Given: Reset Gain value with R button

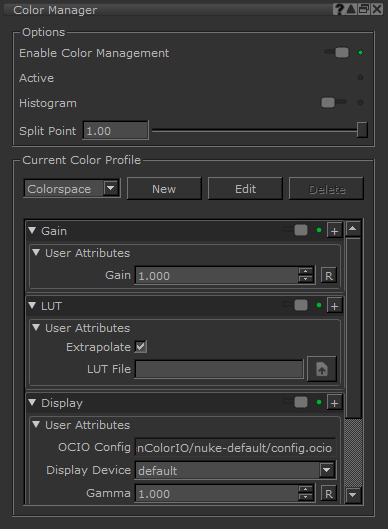Looking at the screenshot, I should click(329, 276).
